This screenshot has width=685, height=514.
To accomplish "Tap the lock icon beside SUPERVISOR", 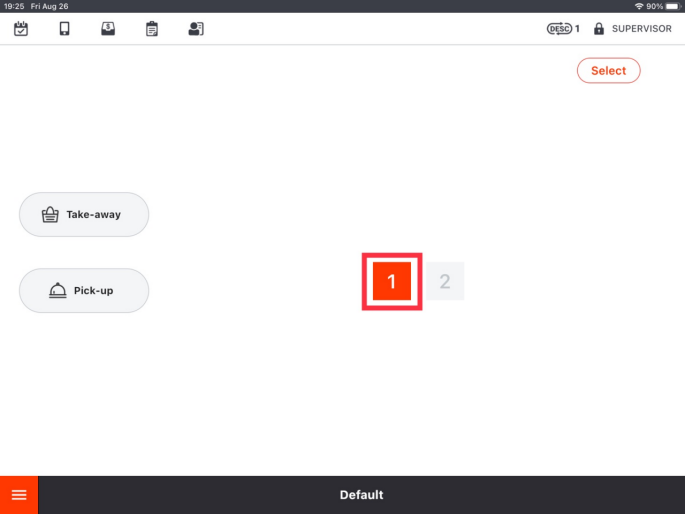I will tap(599, 29).
